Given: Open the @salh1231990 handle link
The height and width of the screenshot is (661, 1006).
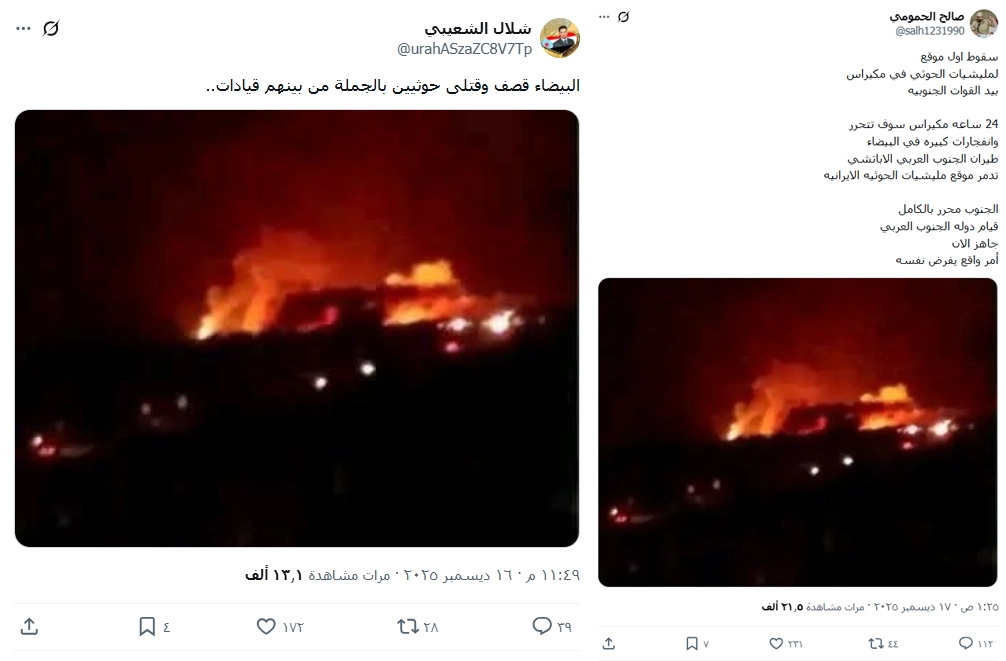Looking at the screenshot, I should click(930, 31).
